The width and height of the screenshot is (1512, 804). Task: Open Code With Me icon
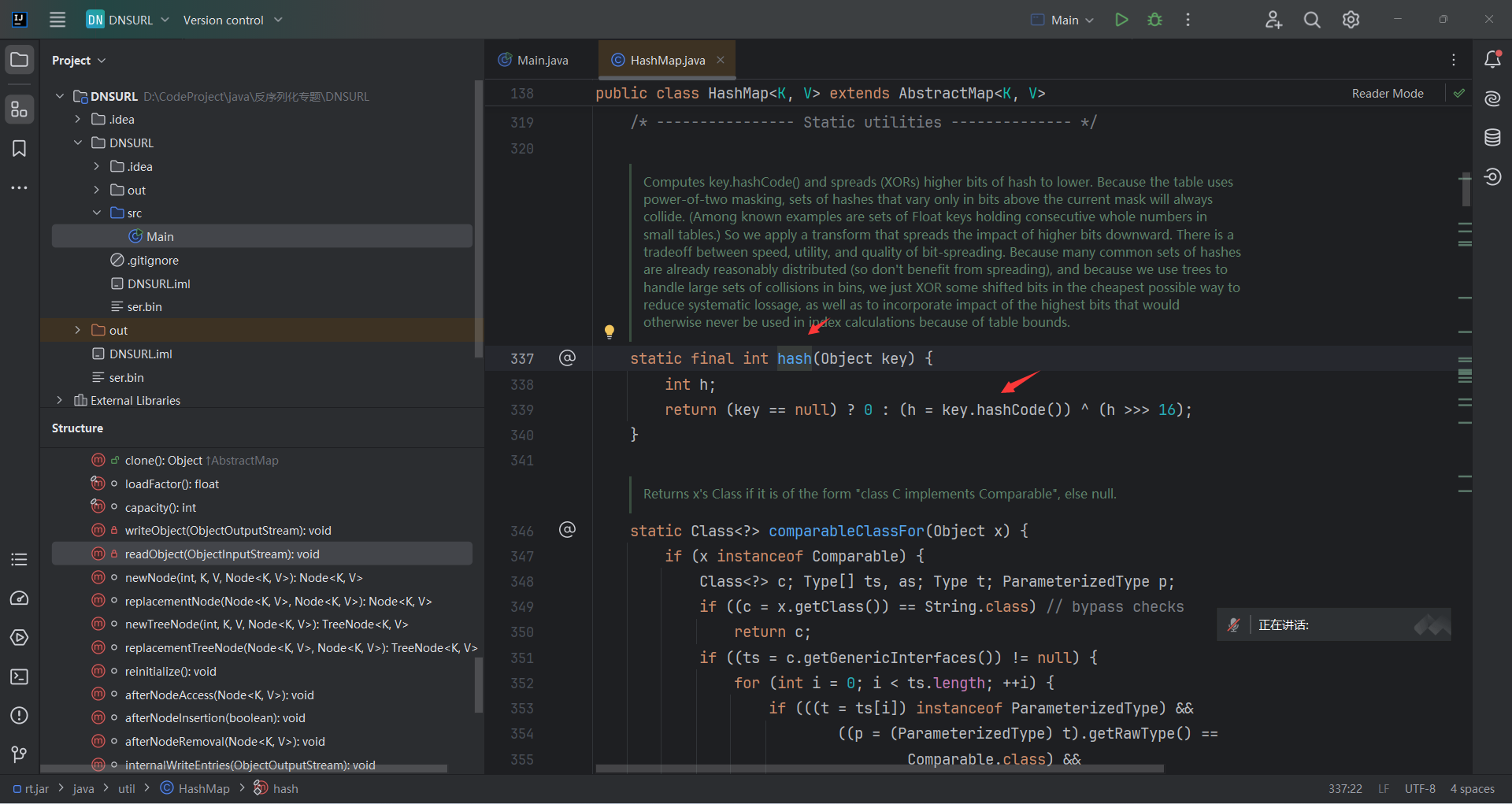tap(1273, 20)
